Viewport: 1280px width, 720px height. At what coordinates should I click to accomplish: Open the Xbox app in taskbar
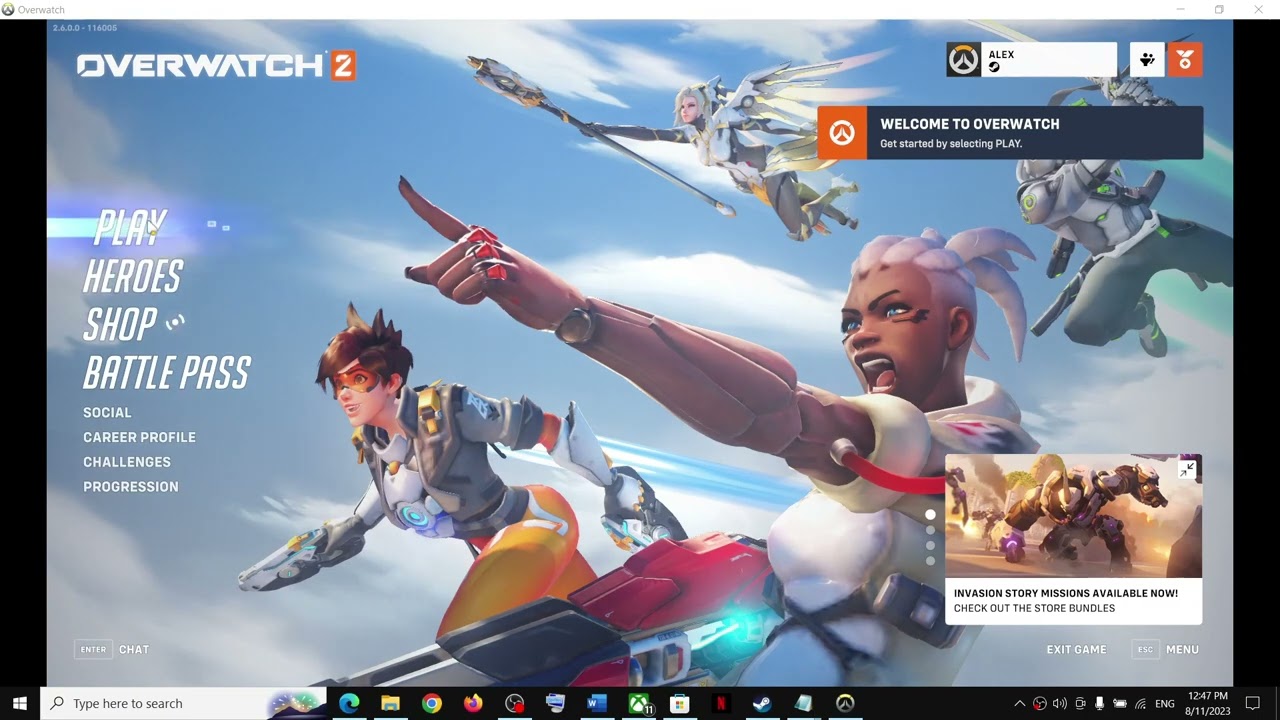[639, 704]
